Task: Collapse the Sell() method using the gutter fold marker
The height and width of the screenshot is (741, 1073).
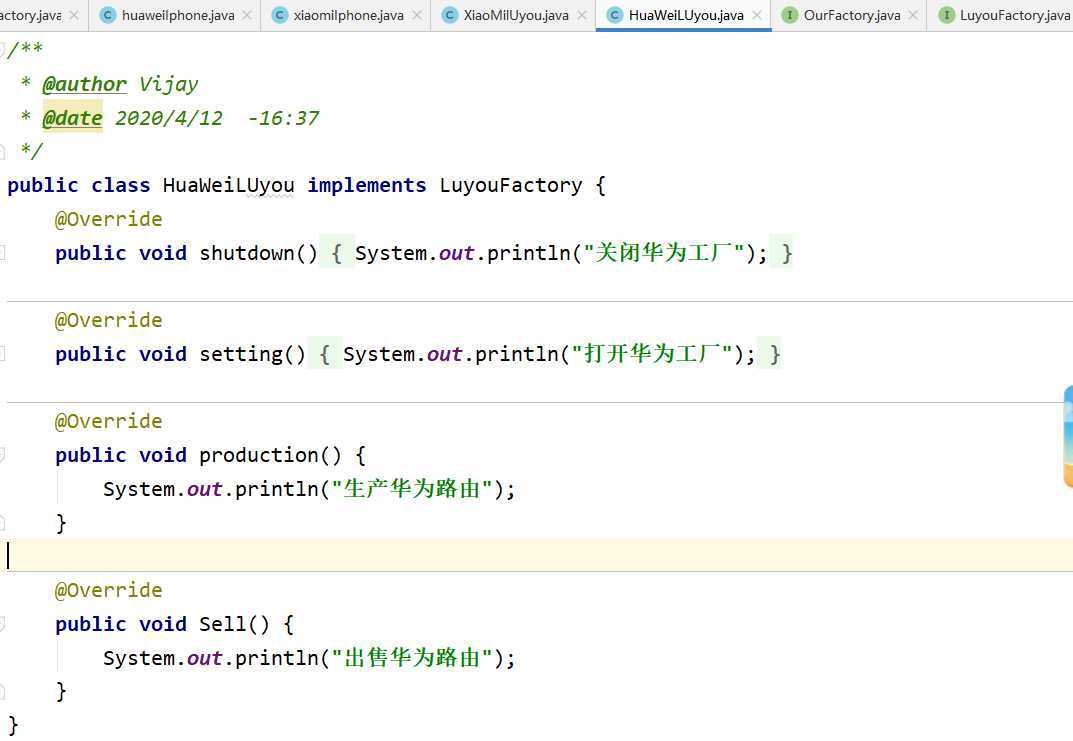Action: [x=2, y=624]
